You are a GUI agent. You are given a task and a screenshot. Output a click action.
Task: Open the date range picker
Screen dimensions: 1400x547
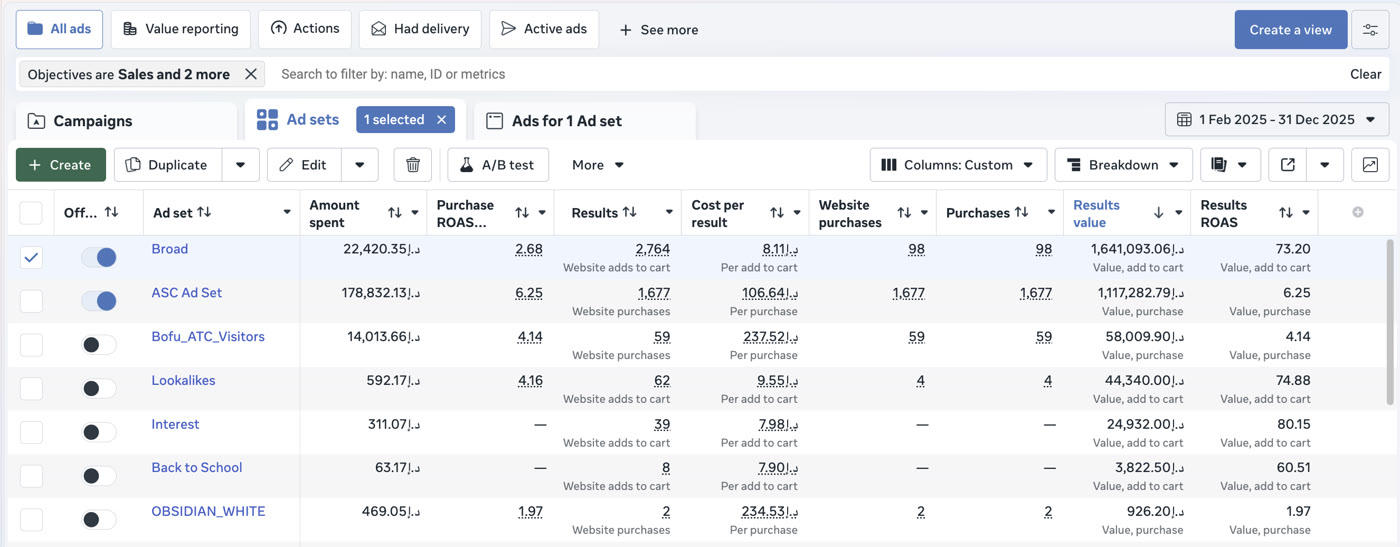[1277, 119]
